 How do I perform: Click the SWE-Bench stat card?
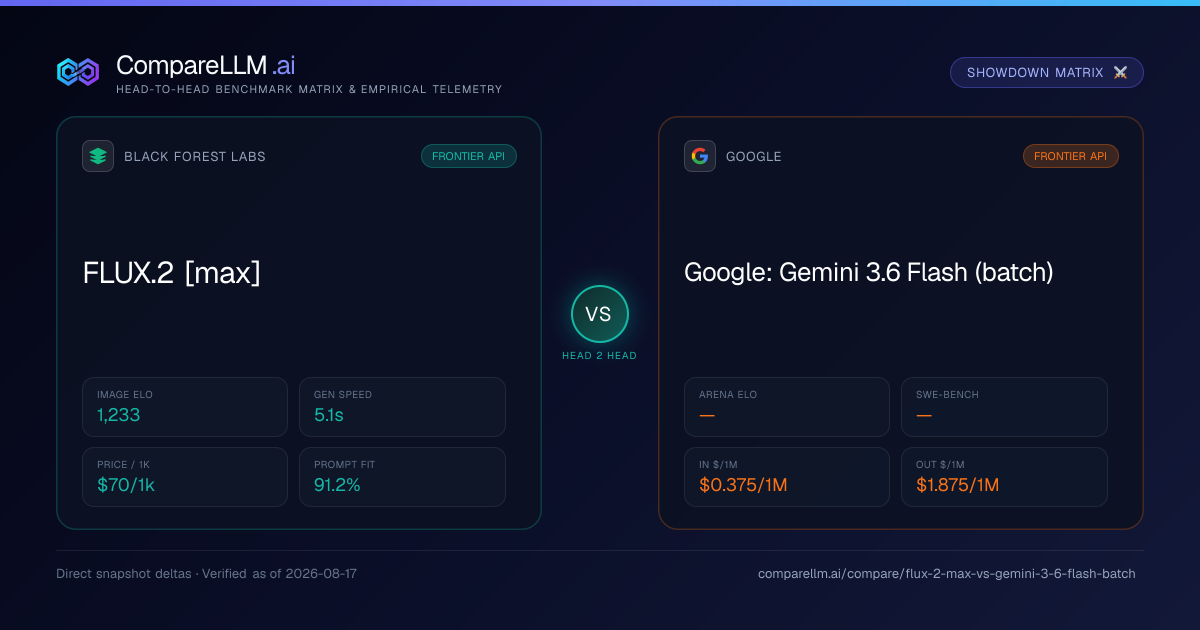pos(1004,407)
